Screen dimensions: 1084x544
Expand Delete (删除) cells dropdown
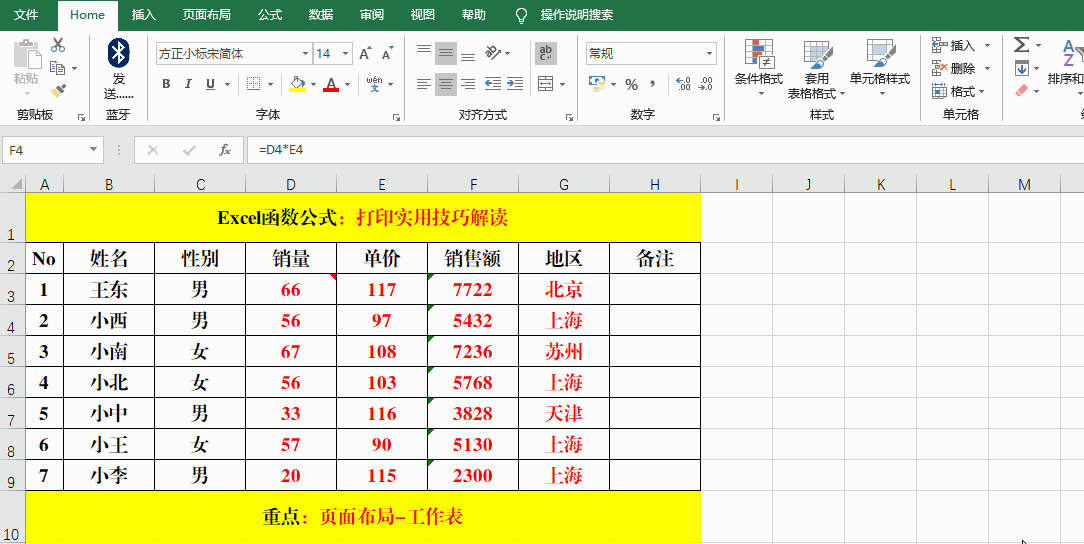tap(987, 68)
